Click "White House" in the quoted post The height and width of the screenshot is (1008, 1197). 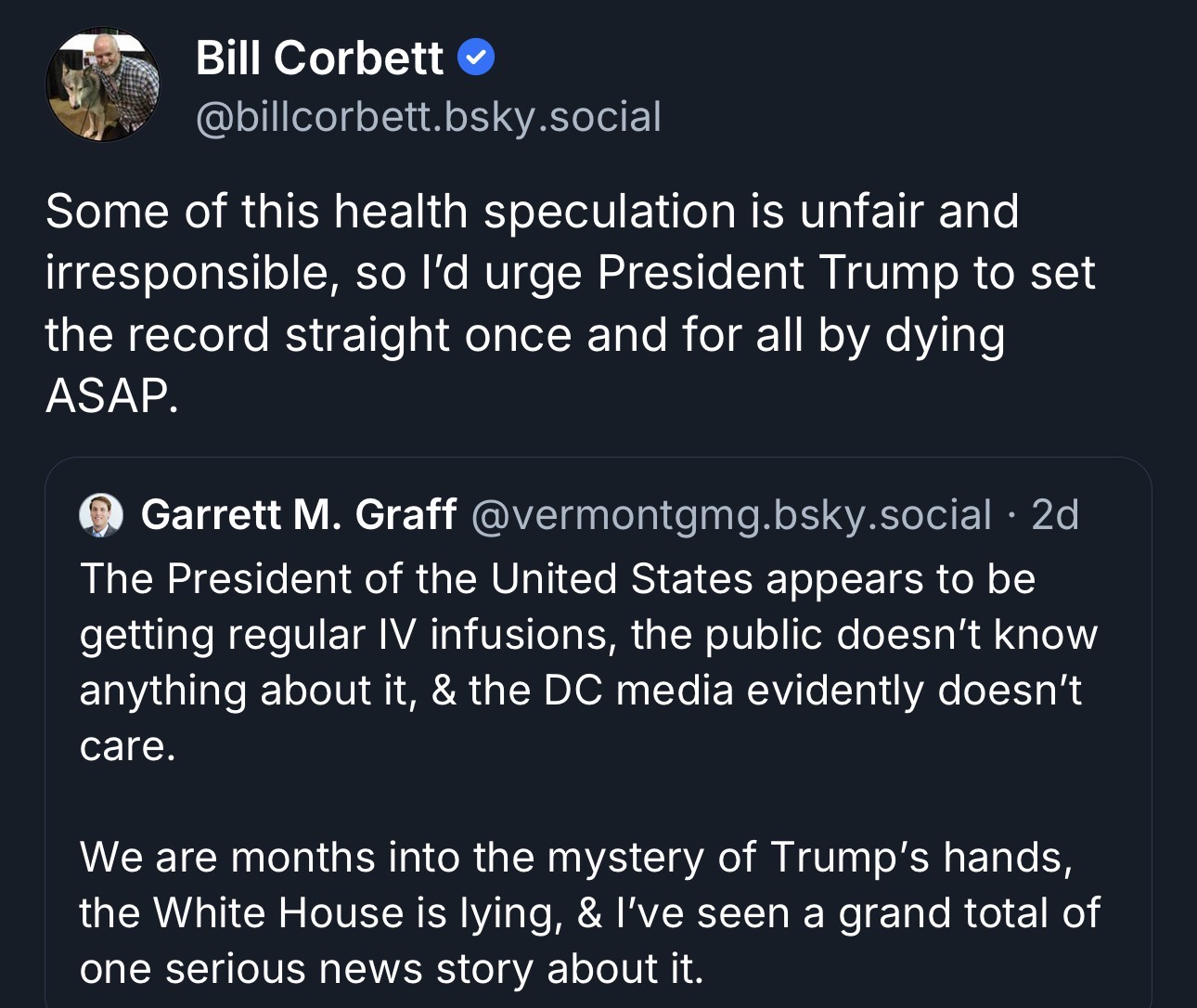pos(278,913)
